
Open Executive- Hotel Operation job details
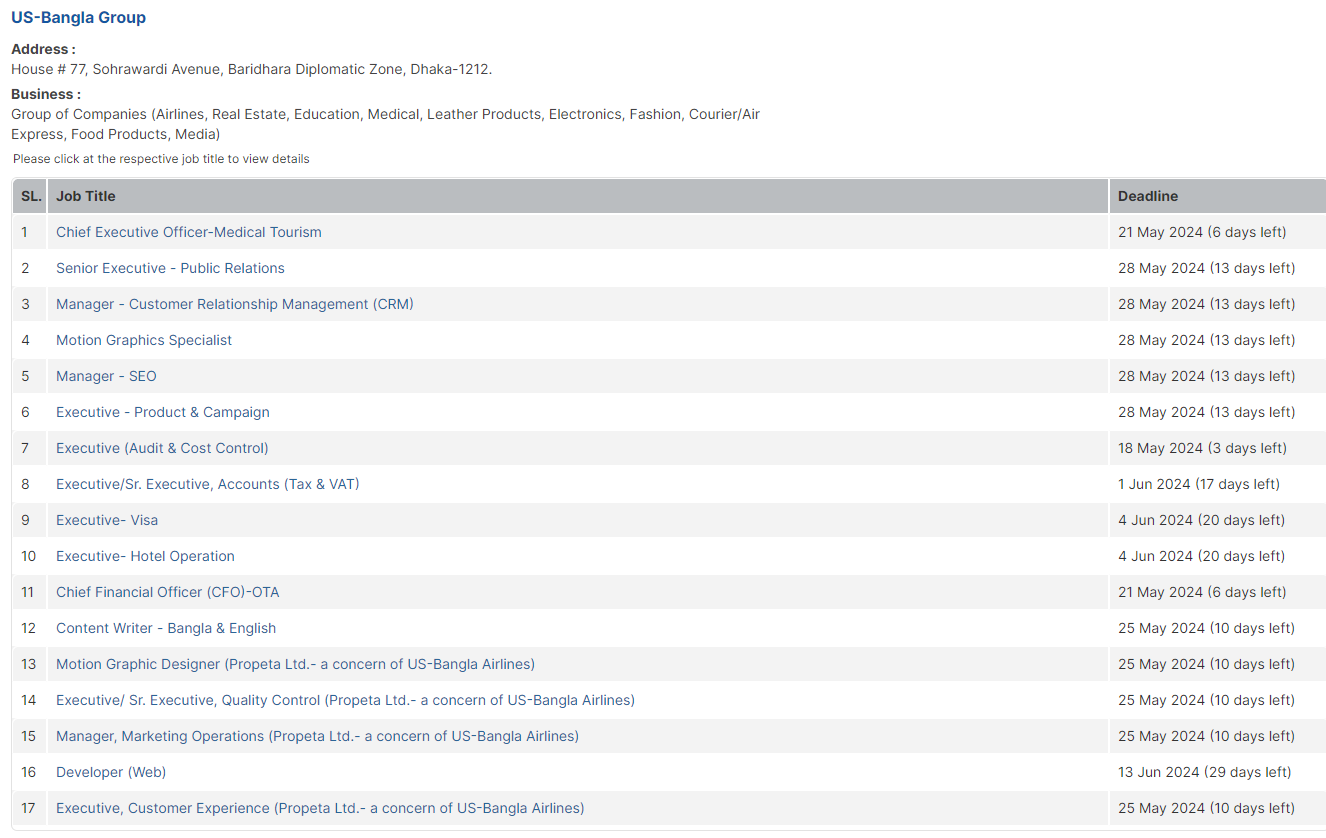145,556
